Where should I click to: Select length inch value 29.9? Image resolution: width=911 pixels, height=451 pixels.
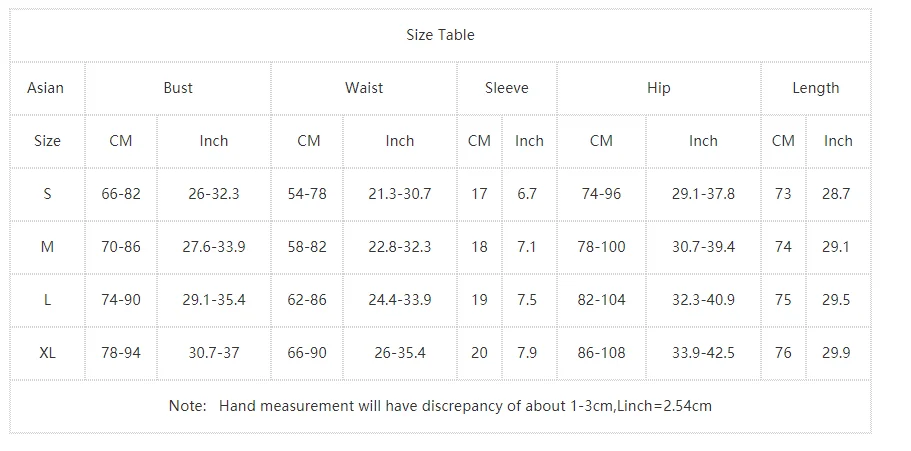(x=836, y=353)
